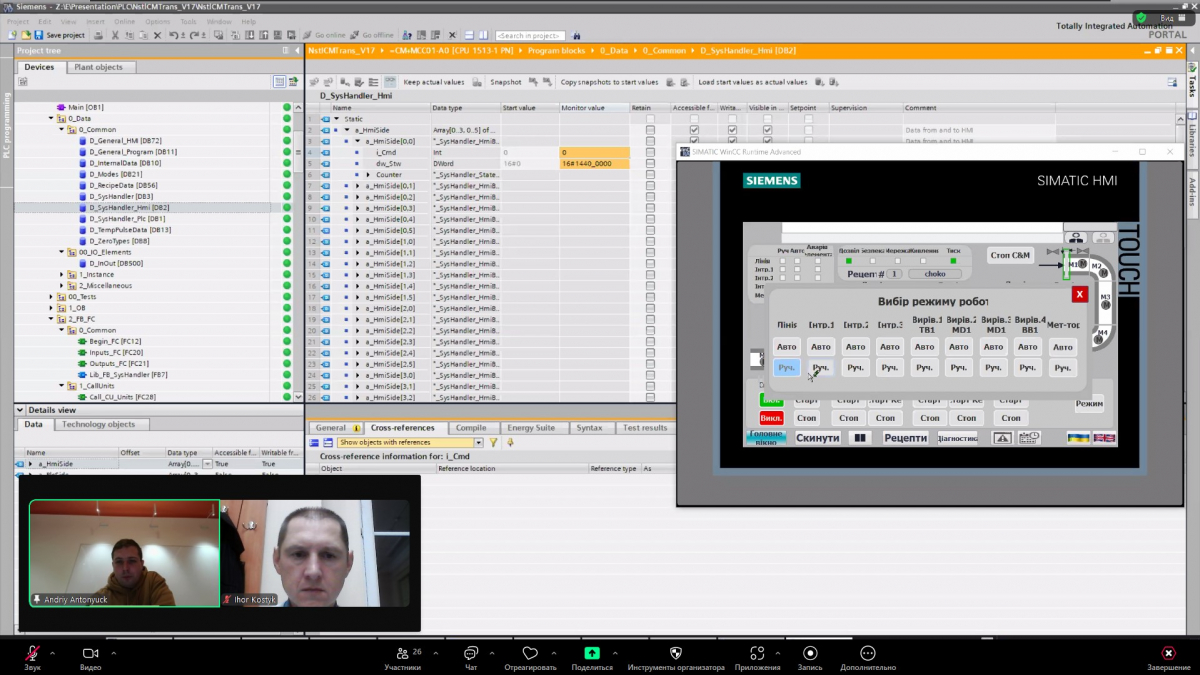Toggle the Writable checkbox for a_HmiSide row
This screenshot has height=675, width=1200.
tap(732, 130)
